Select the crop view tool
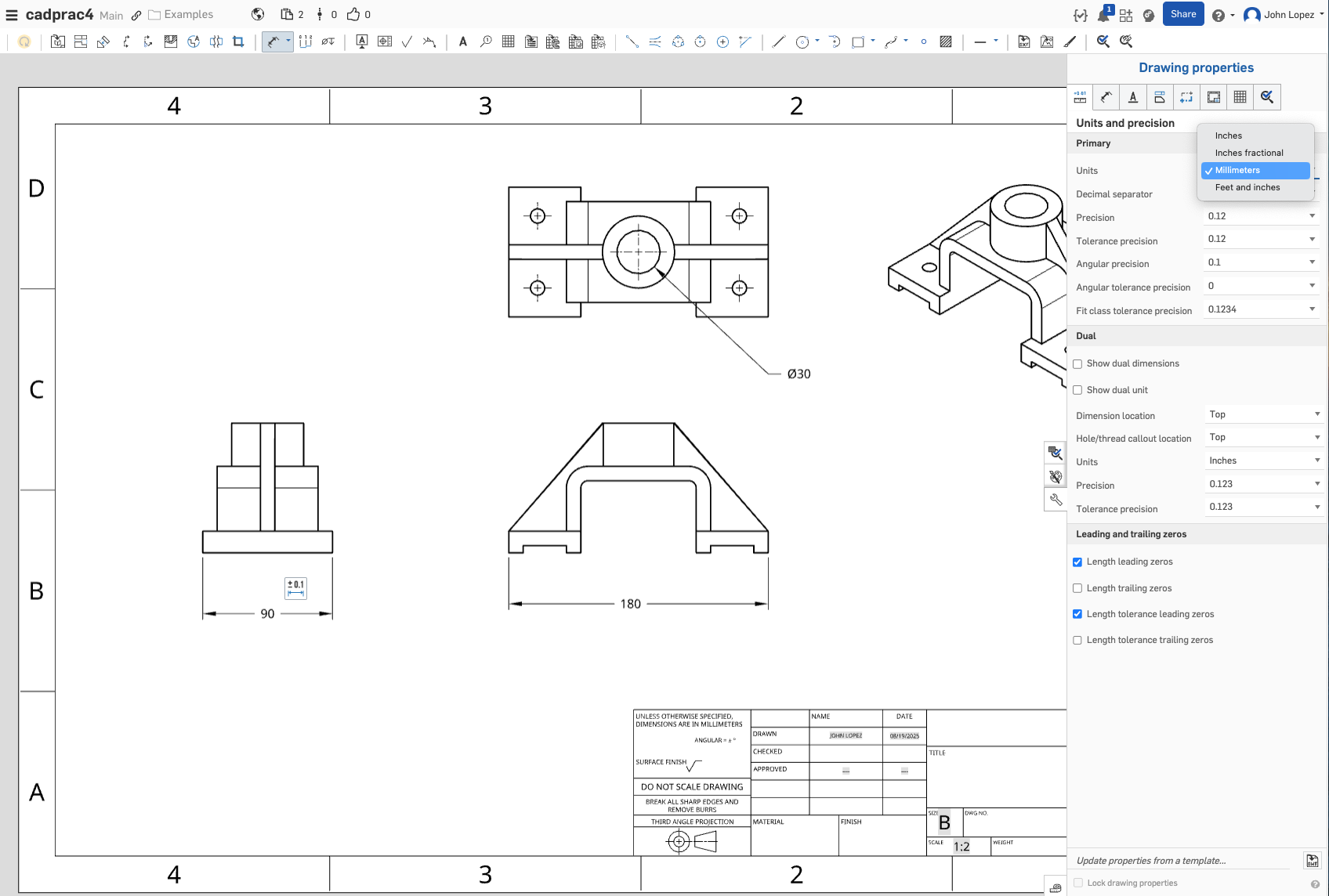Image resolution: width=1329 pixels, height=896 pixels. 238,42
